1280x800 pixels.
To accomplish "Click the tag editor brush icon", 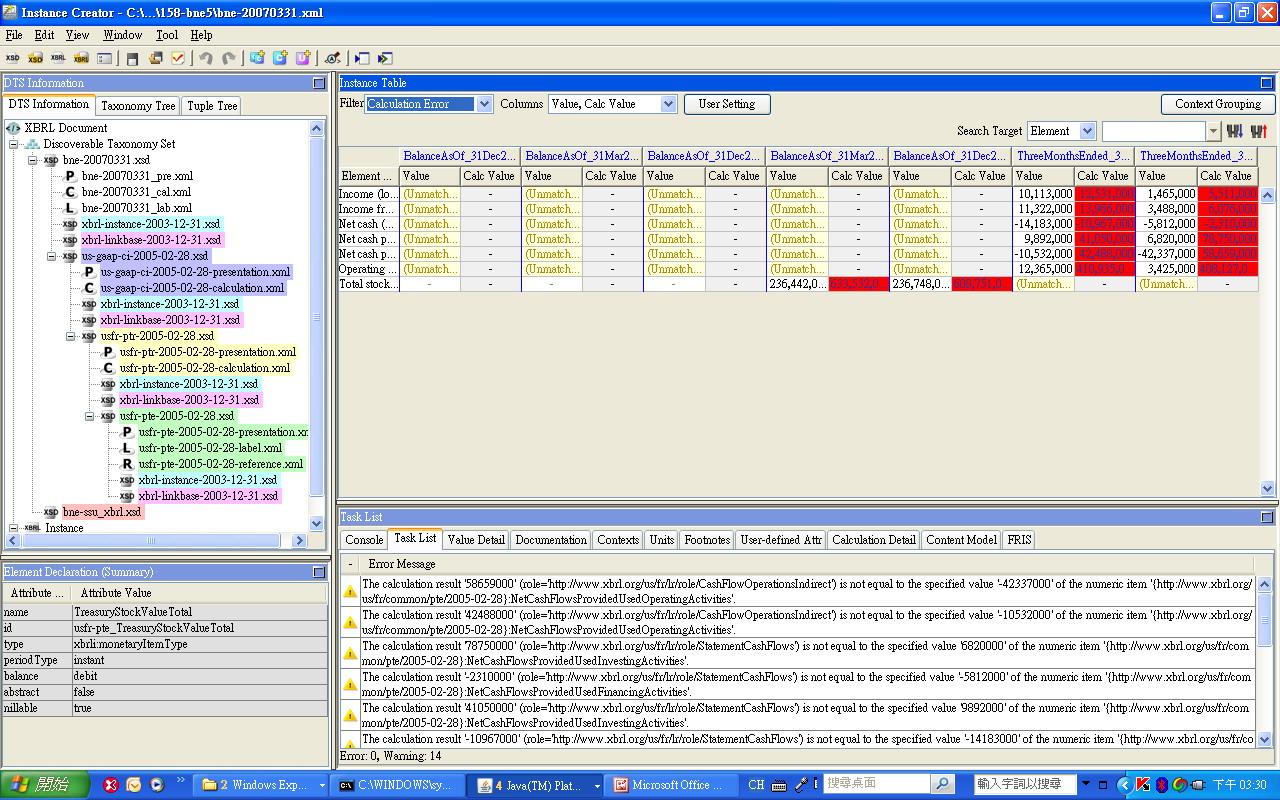I will pos(332,59).
